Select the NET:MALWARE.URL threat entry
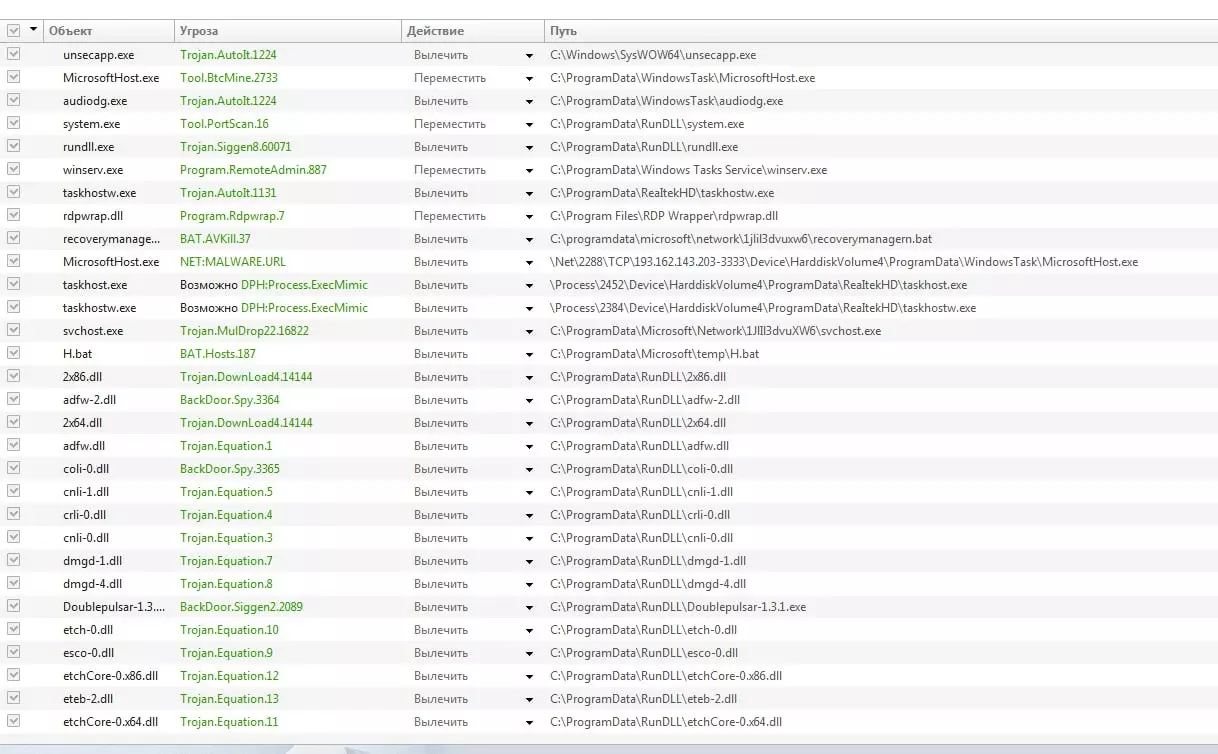 232,262
